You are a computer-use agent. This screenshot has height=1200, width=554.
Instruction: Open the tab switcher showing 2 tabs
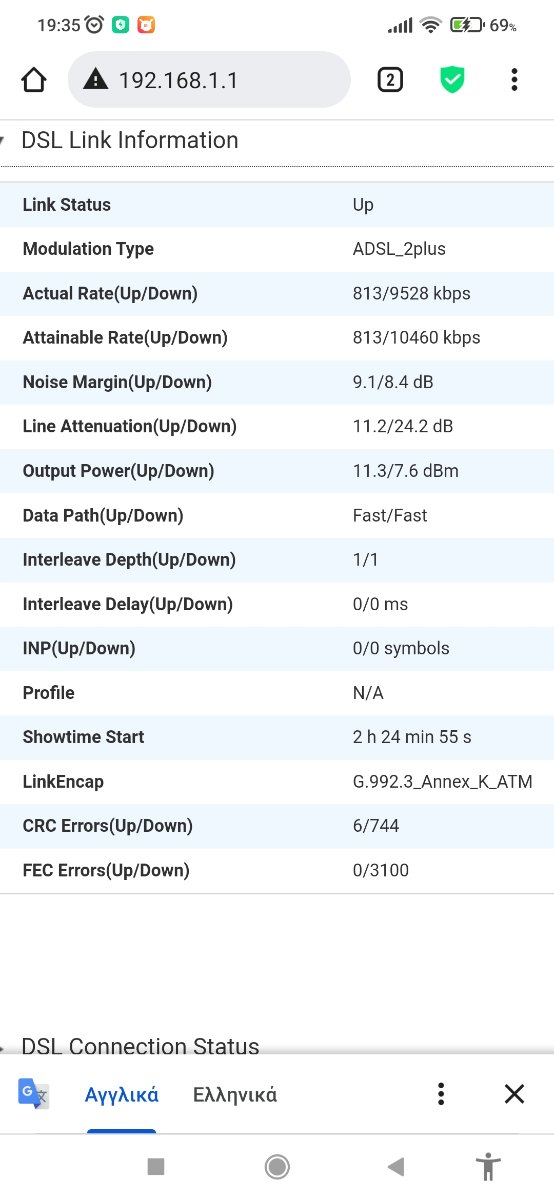[390, 80]
